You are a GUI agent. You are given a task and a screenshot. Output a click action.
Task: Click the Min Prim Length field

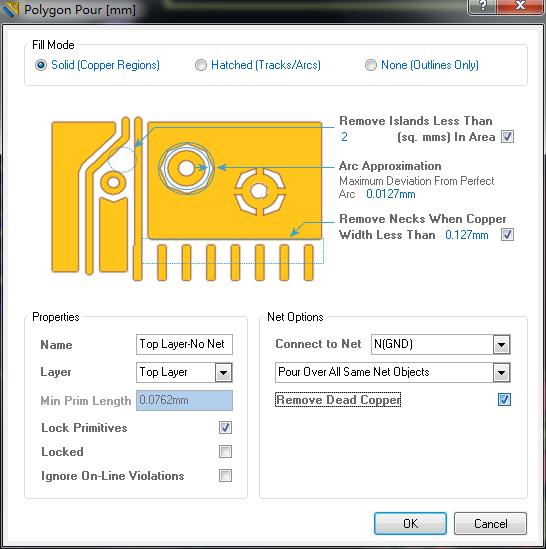pos(184,400)
